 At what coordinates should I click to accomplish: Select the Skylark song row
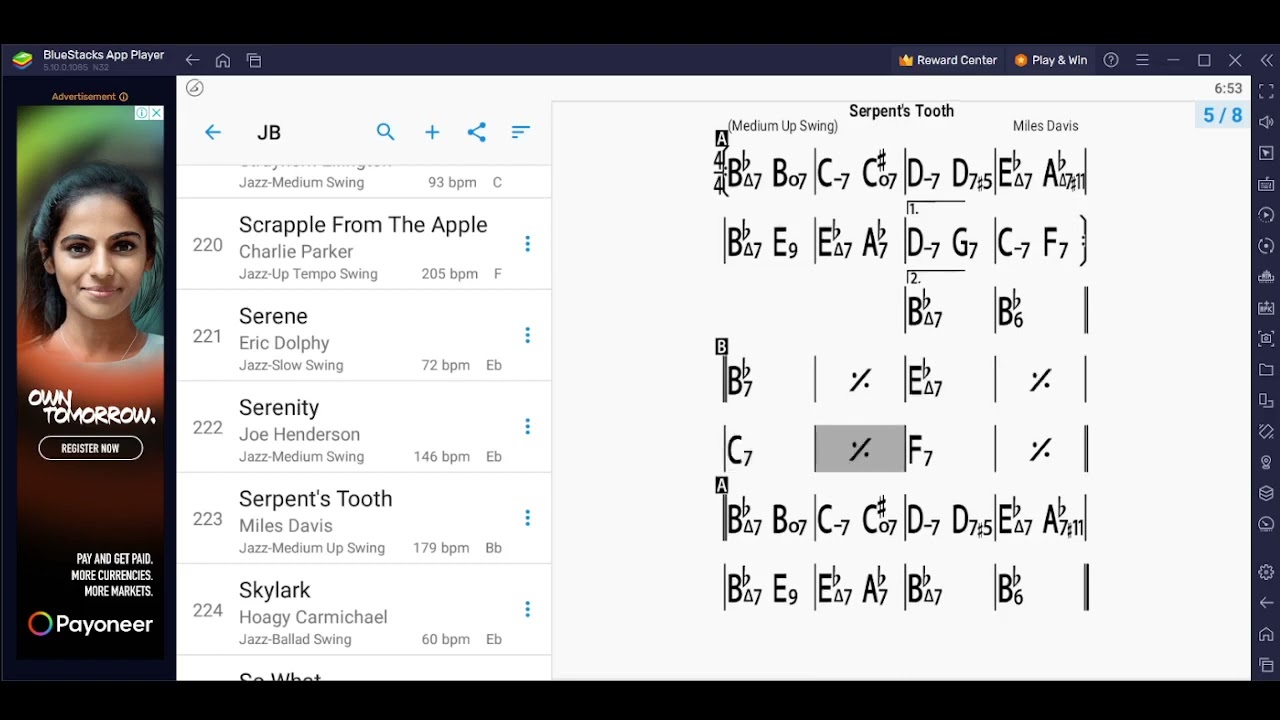tap(364, 610)
